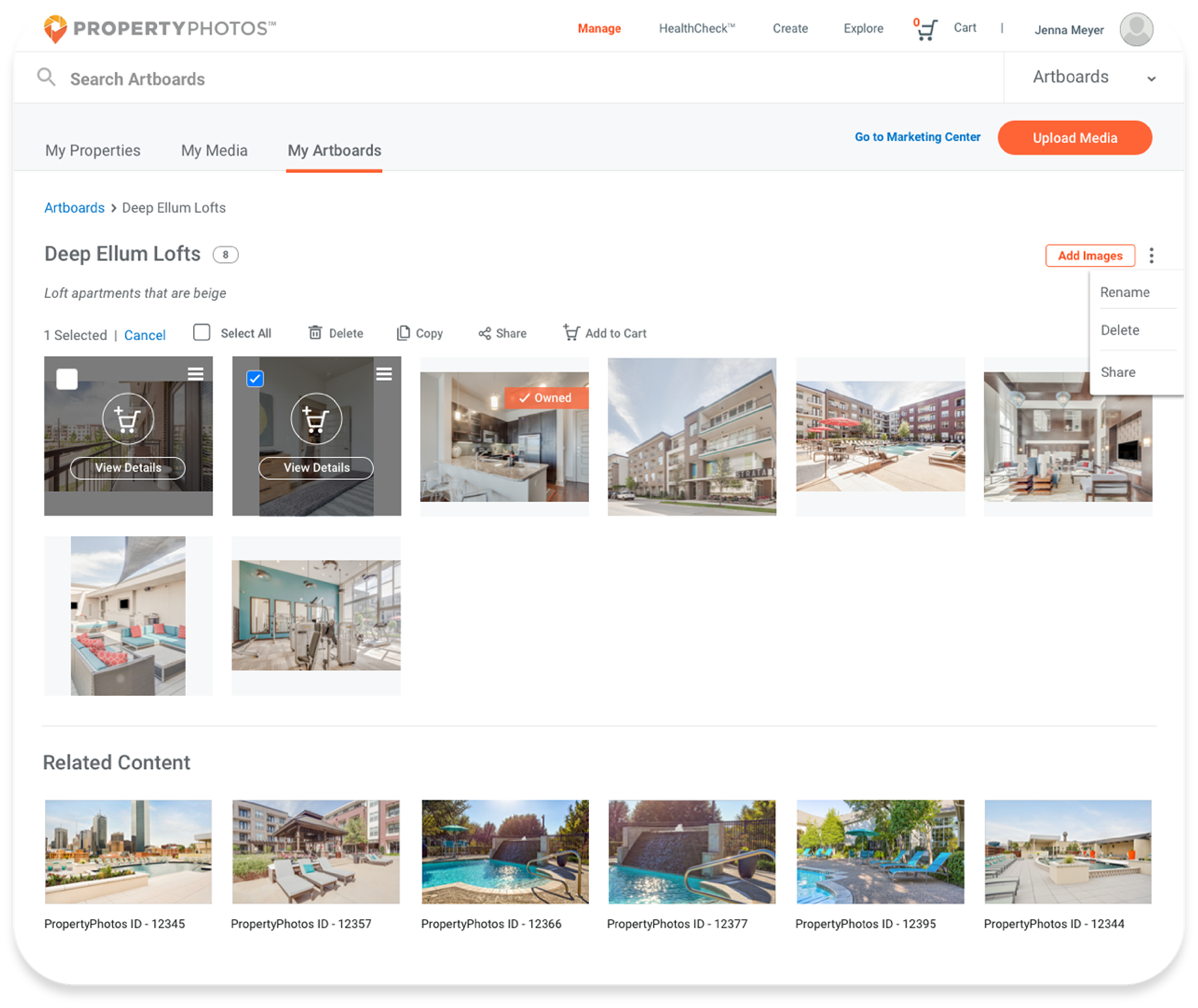
Task: Click the breadcrumb arrow separator
Action: pyautogui.click(x=114, y=208)
